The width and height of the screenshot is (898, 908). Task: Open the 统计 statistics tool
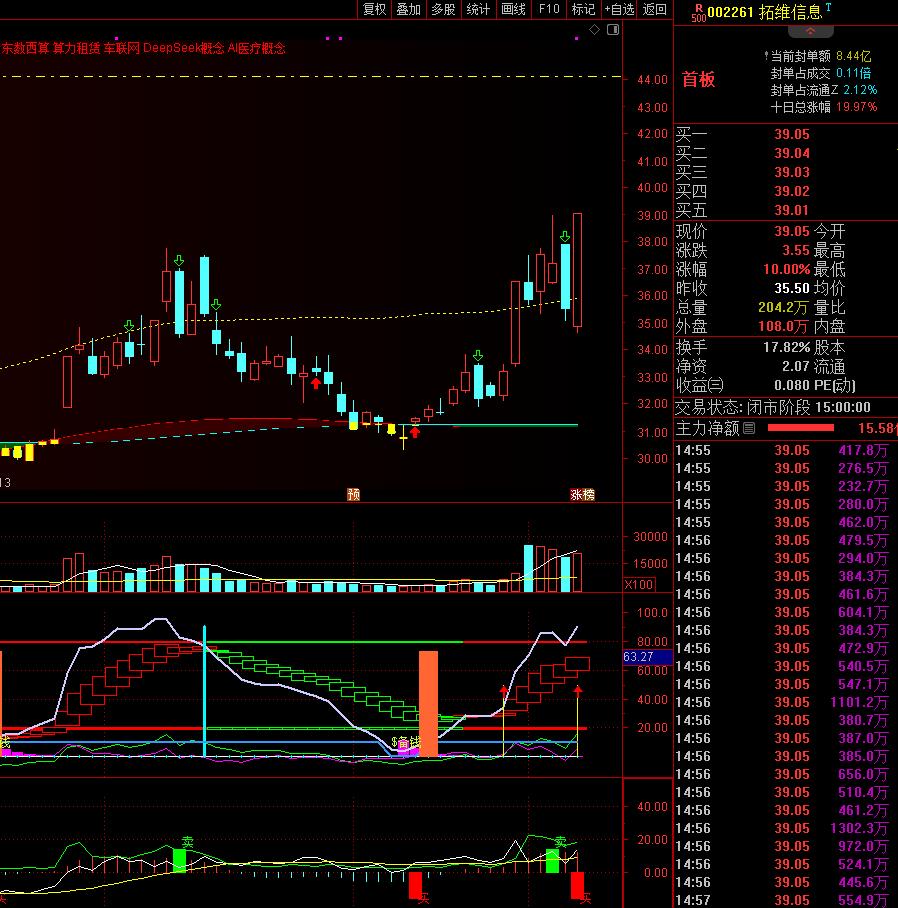(x=478, y=9)
